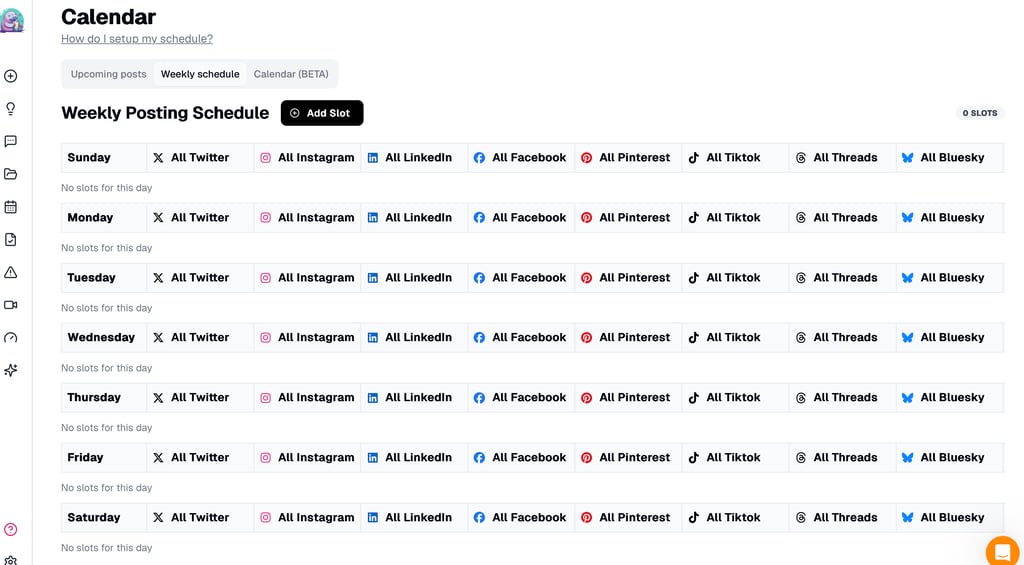Click the plus circle icon in sidebar
The height and width of the screenshot is (565, 1024).
coord(11,76)
